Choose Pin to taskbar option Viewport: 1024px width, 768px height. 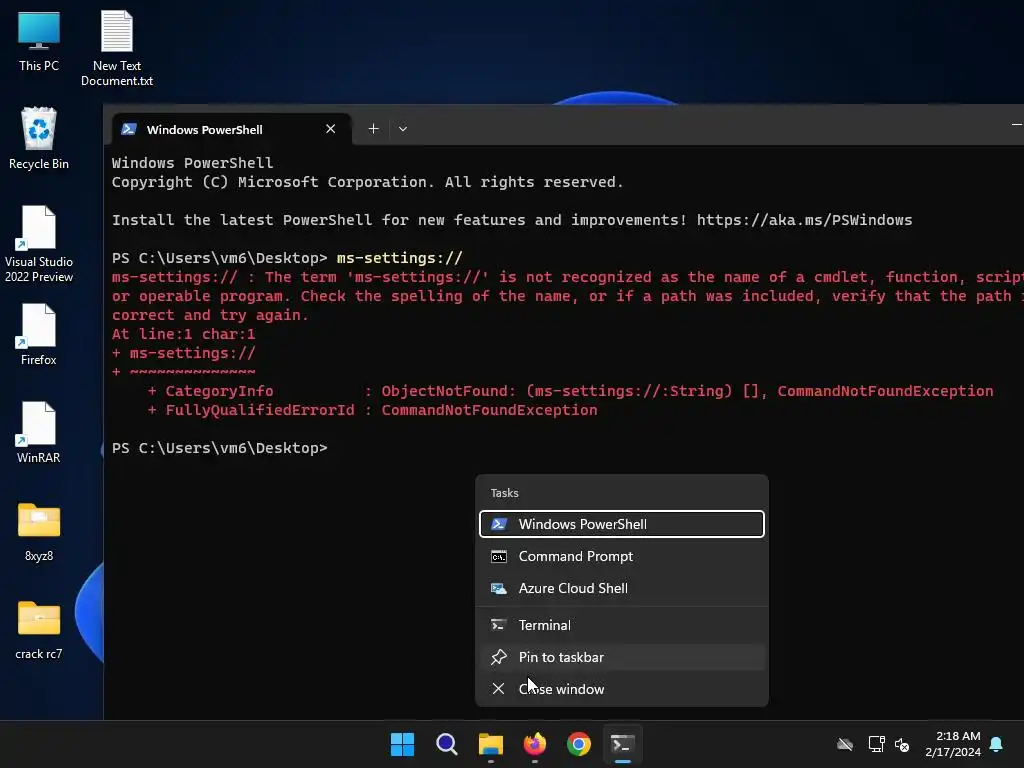[x=622, y=657]
